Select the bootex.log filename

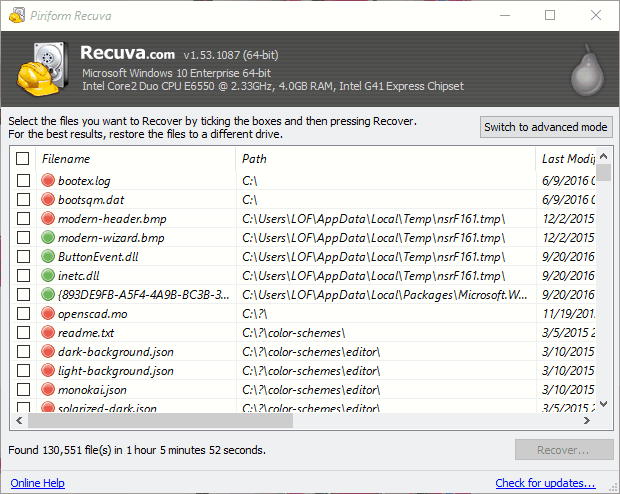(84, 181)
